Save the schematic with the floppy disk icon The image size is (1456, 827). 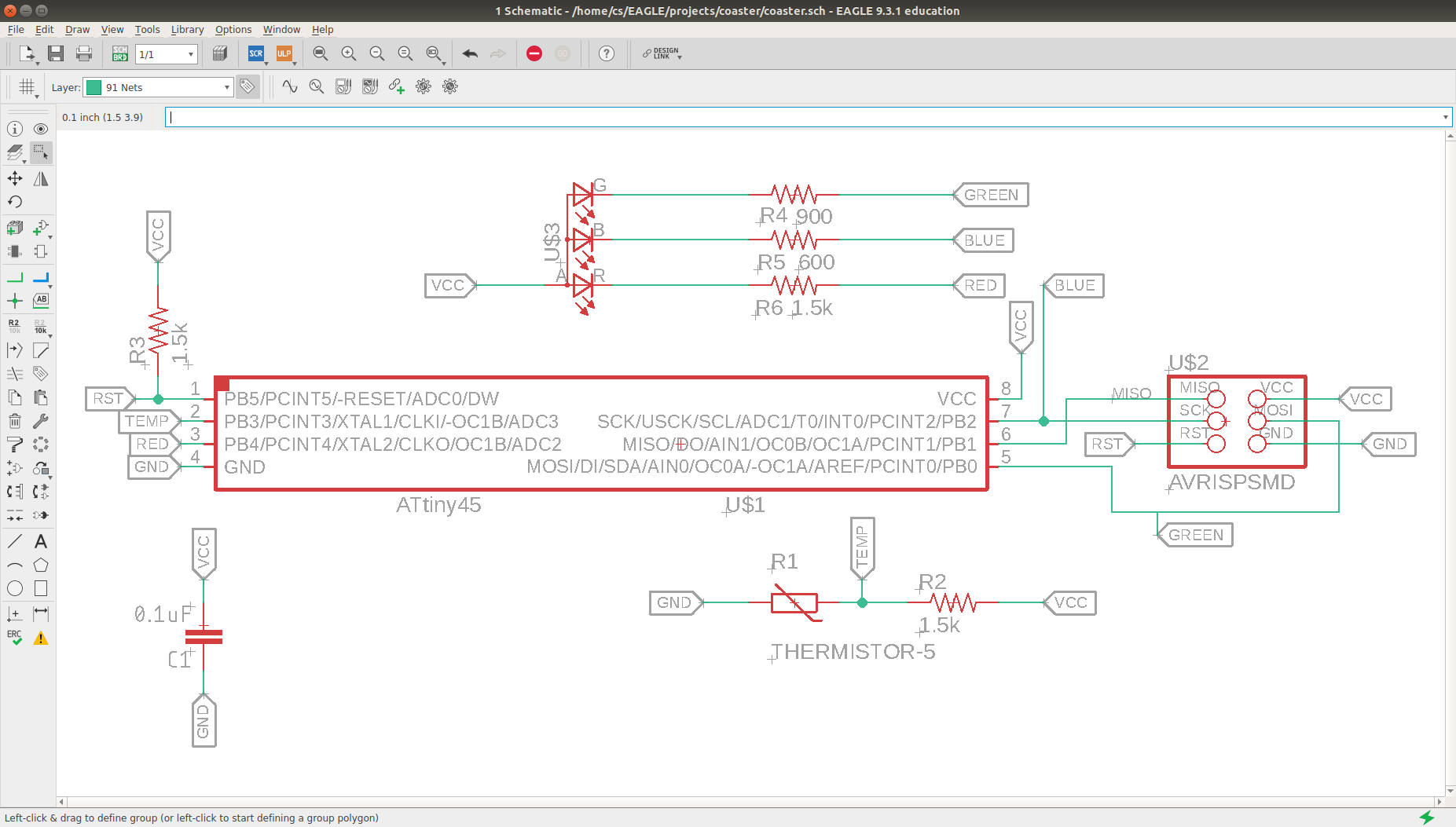(56, 53)
